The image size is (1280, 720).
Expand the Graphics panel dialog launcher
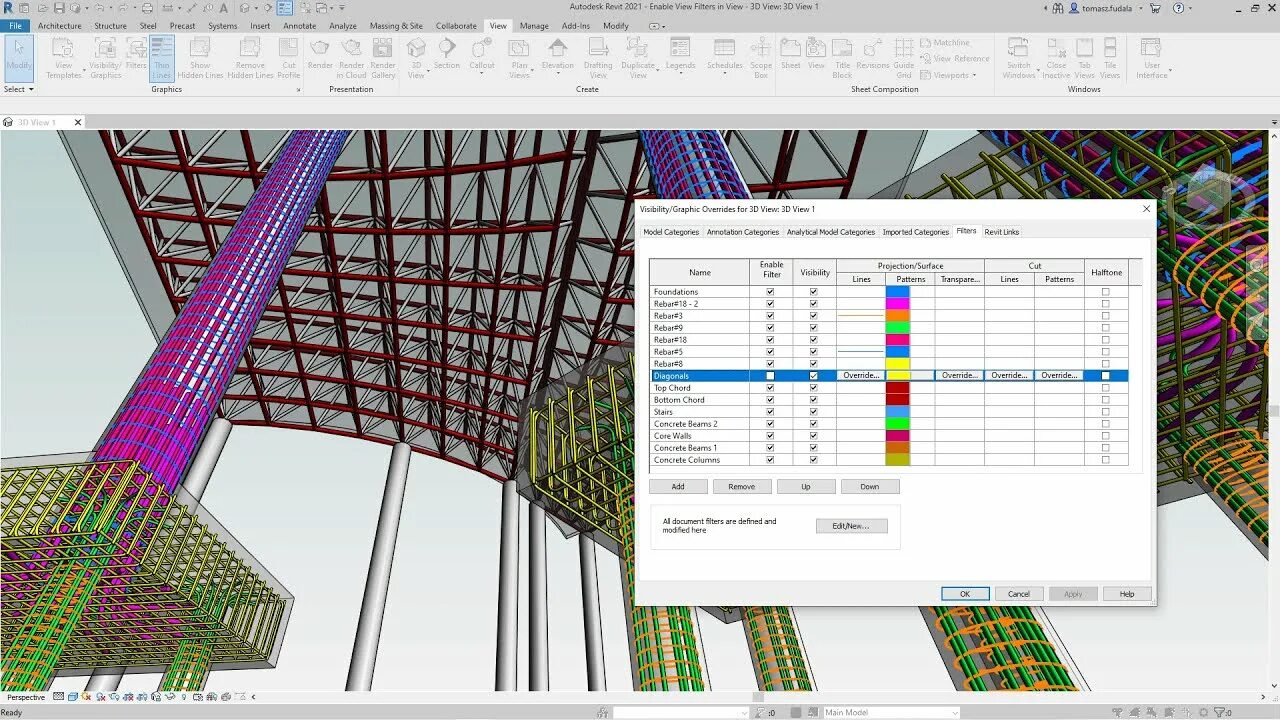(299, 90)
